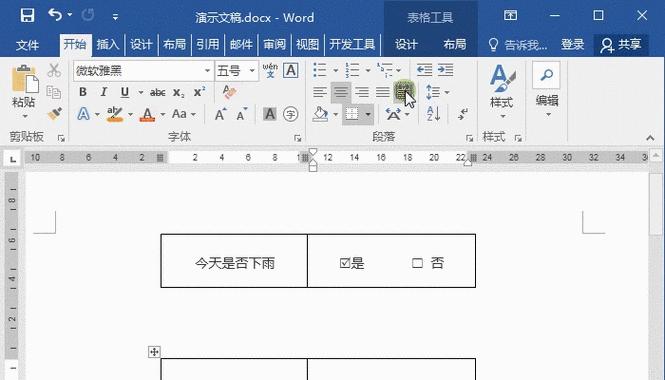Open the font size 五号 dropdown

252,70
